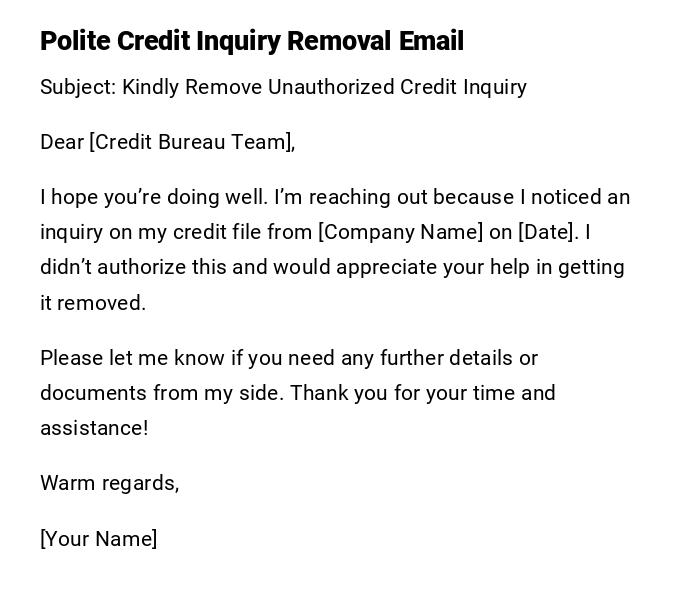Click the title 'Polite Credit Inquiry Removal Email'
This screenshot has width=700, height=601.
pos(252,41)
